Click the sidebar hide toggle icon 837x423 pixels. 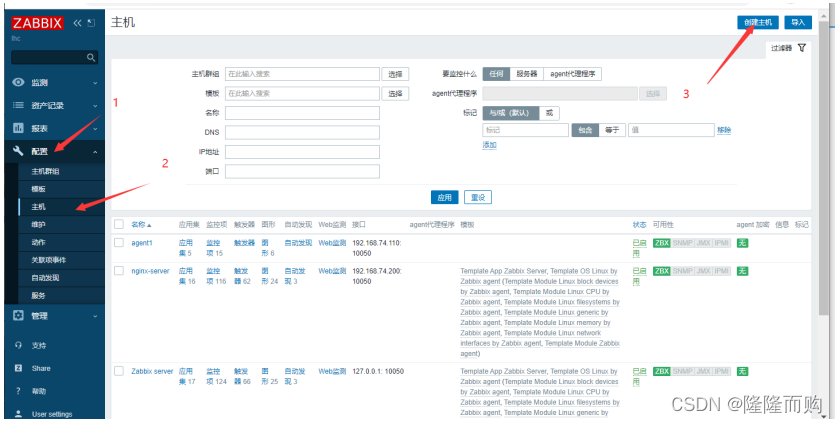coord(91,23)
